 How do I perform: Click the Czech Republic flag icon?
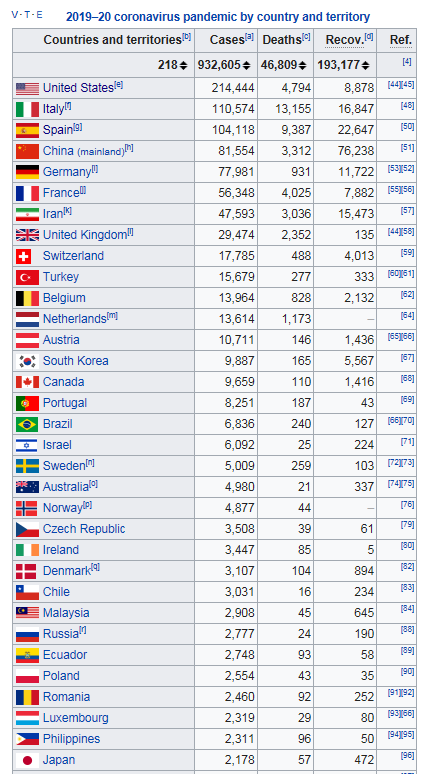point(27,529)
